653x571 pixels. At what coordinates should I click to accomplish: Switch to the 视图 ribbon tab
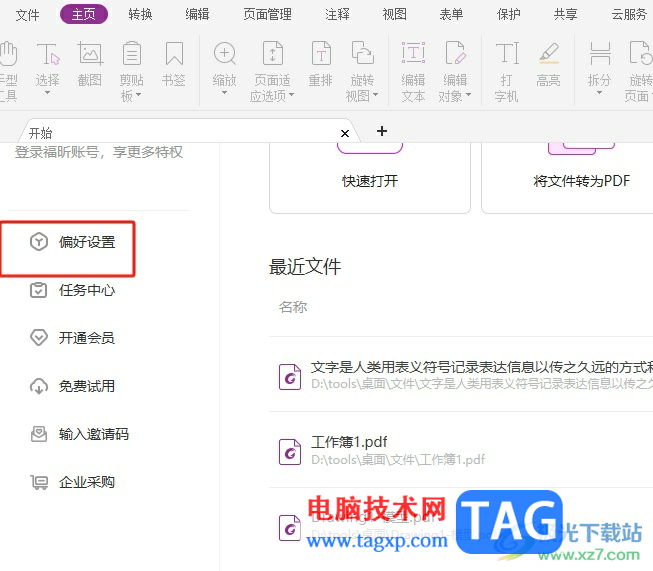coord(394,15)
